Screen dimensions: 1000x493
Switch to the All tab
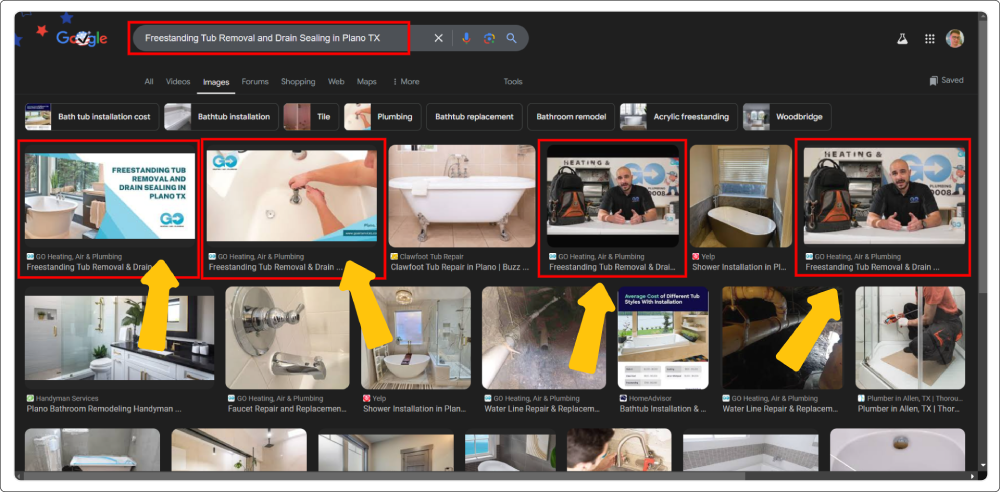click(149, 82)
